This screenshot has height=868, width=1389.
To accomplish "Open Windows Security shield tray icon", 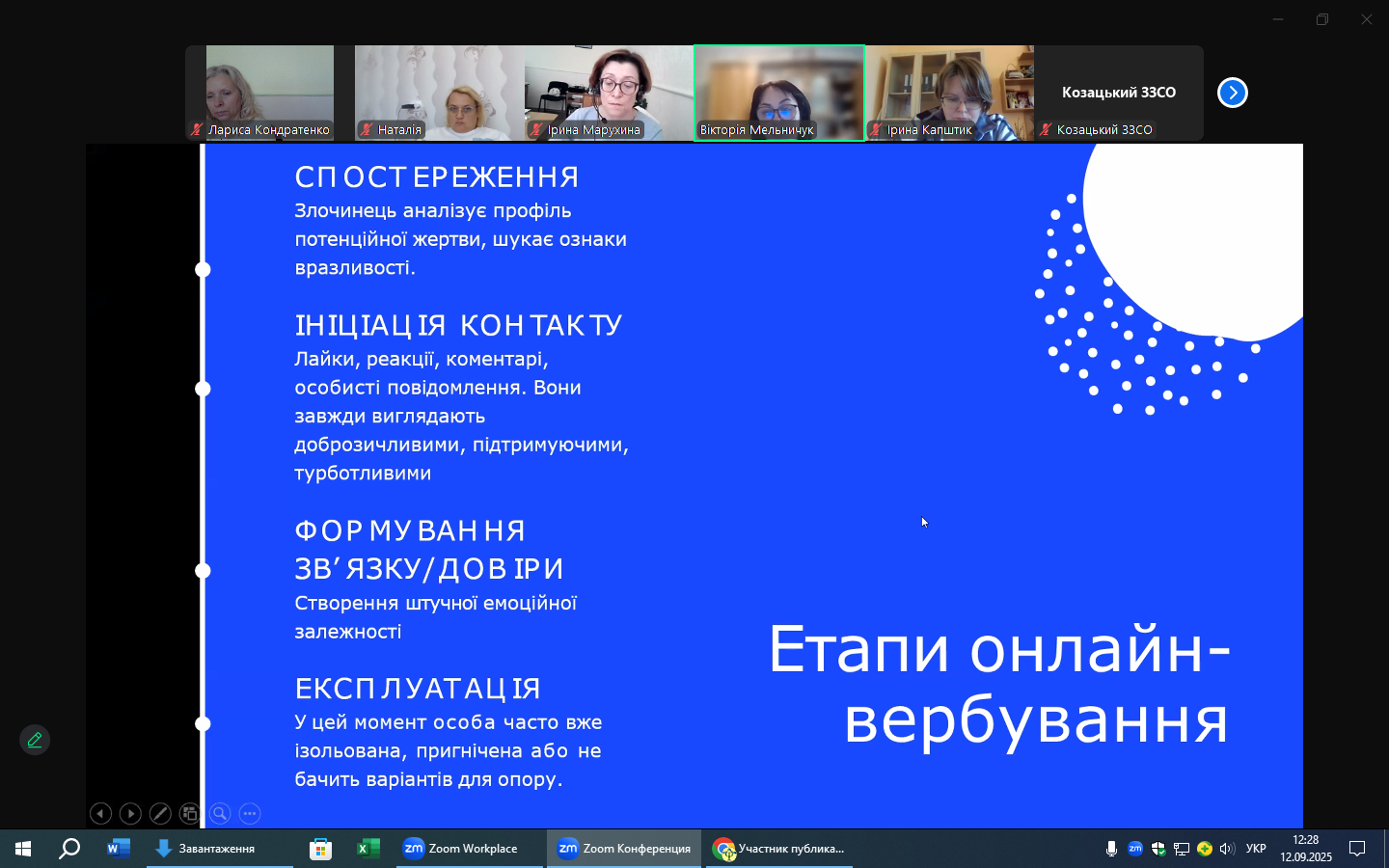I will click(x=1158, y=849).
